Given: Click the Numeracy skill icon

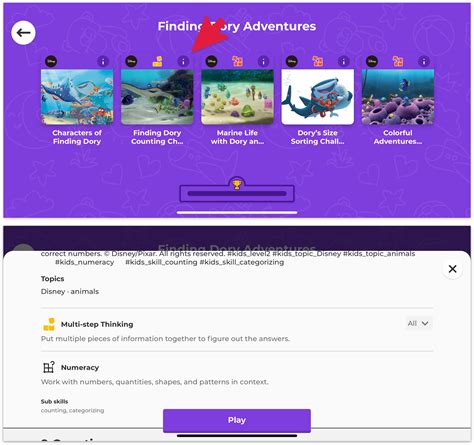Looking at the screenshot, I should (x=49, y=367).
